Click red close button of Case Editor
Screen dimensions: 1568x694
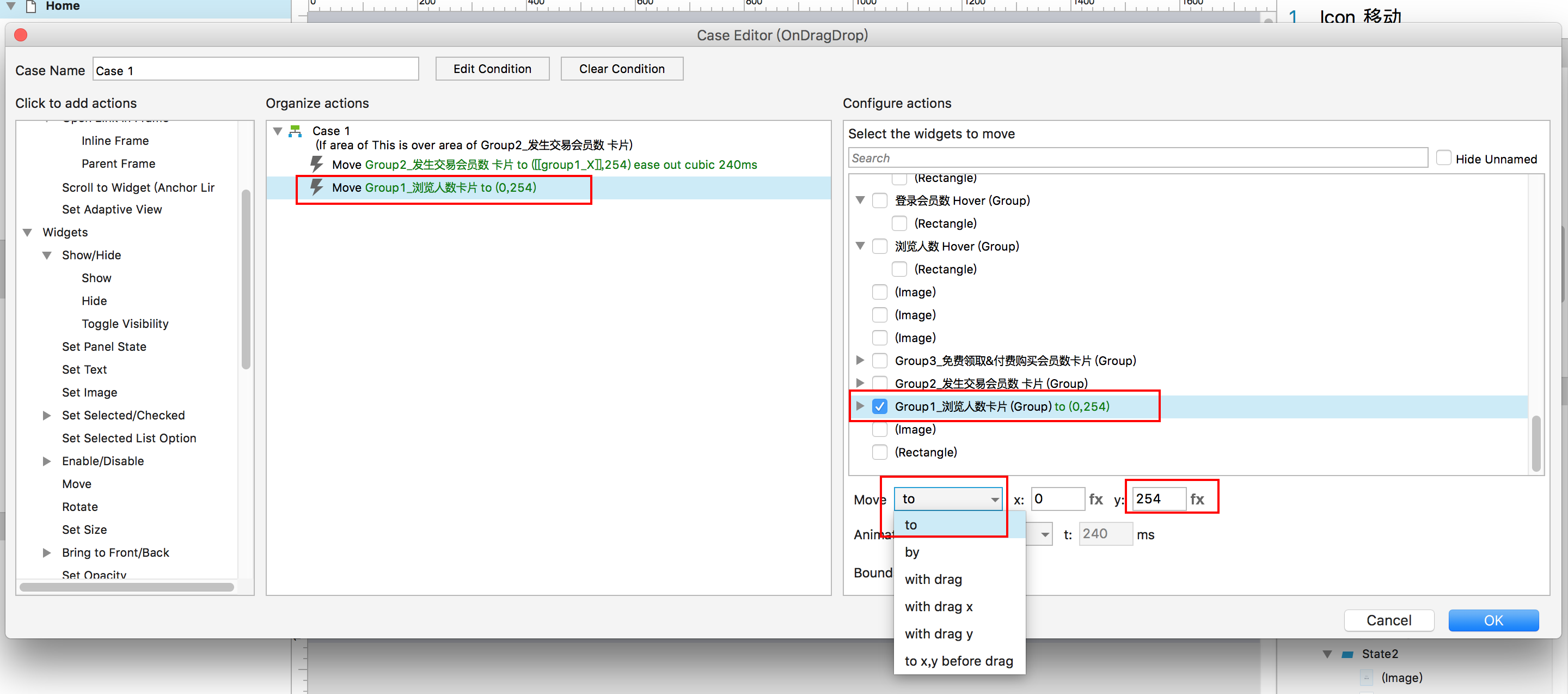pos(21,35)
